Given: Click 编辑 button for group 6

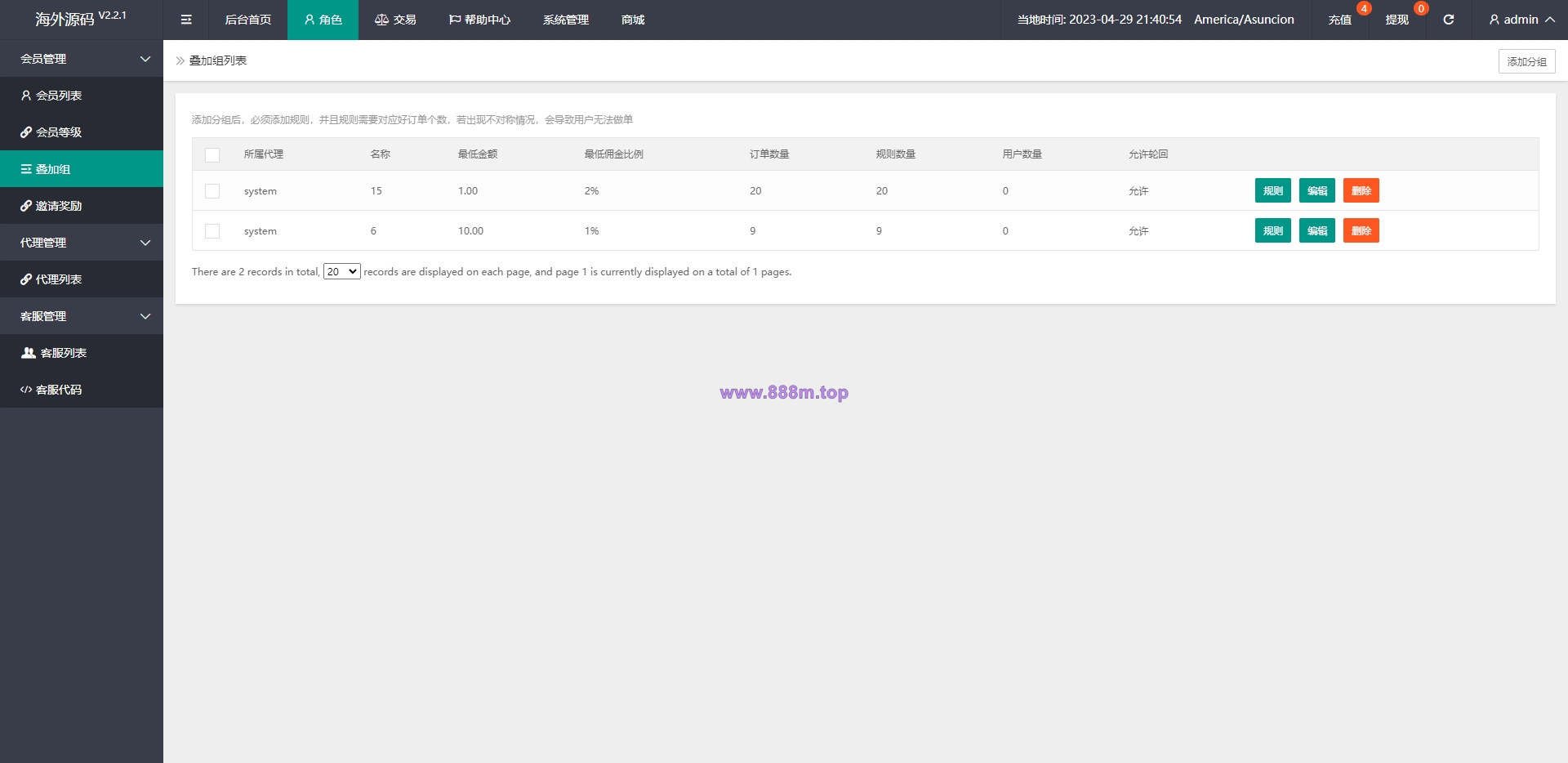Looking at the screenshot, I should pos(1316,231).
